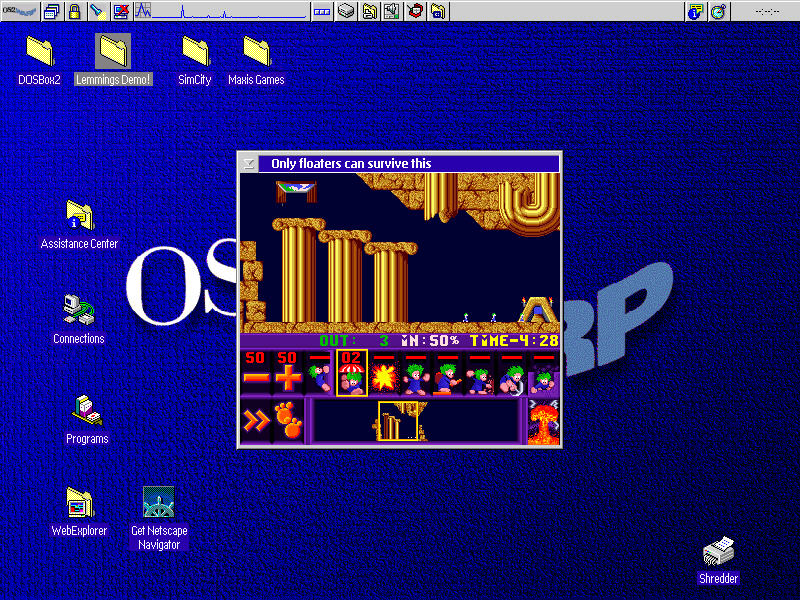Select the Builder skill icon
800x600 pixels.
(x=447, y=373)
